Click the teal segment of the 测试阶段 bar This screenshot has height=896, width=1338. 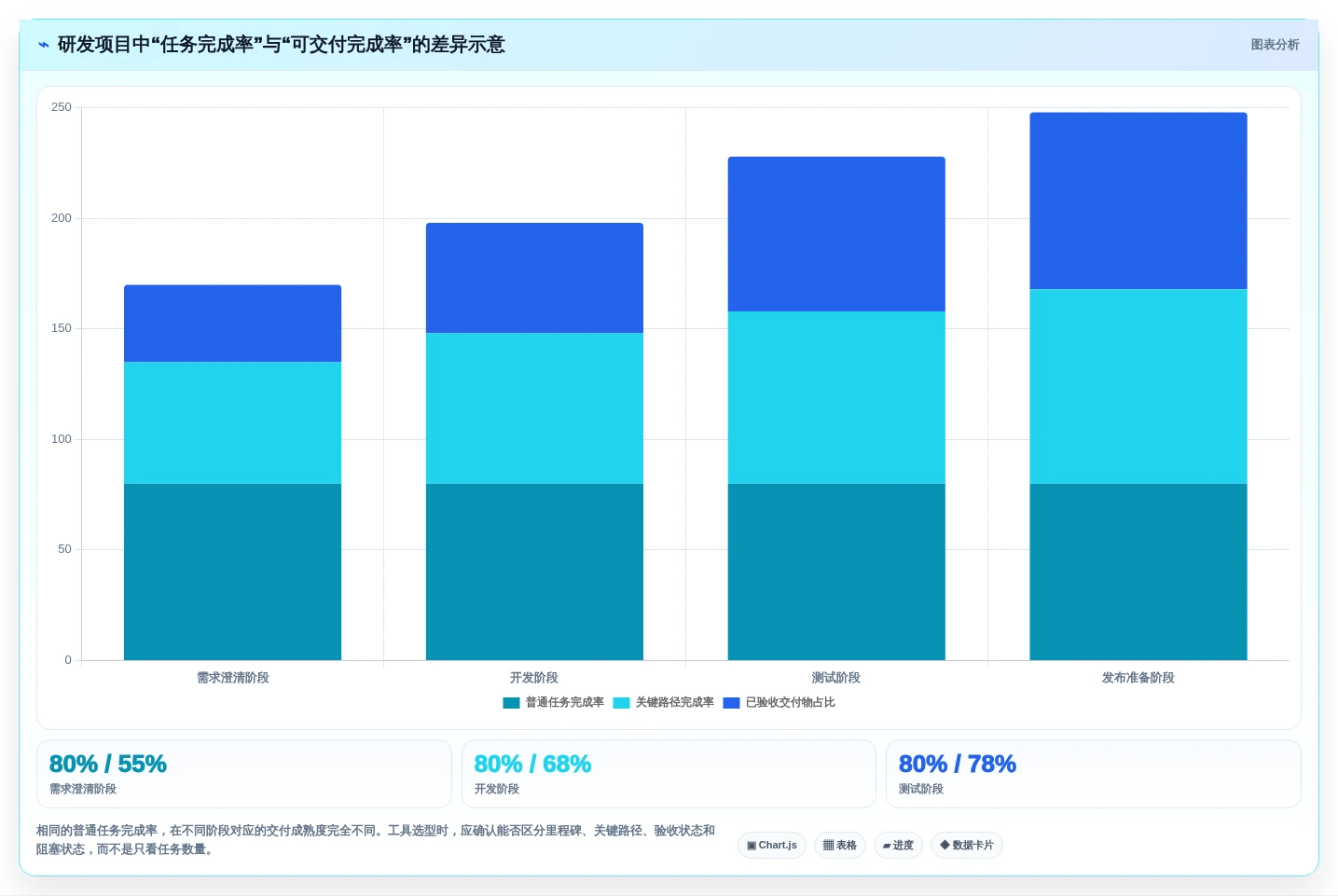pos(836,572)
